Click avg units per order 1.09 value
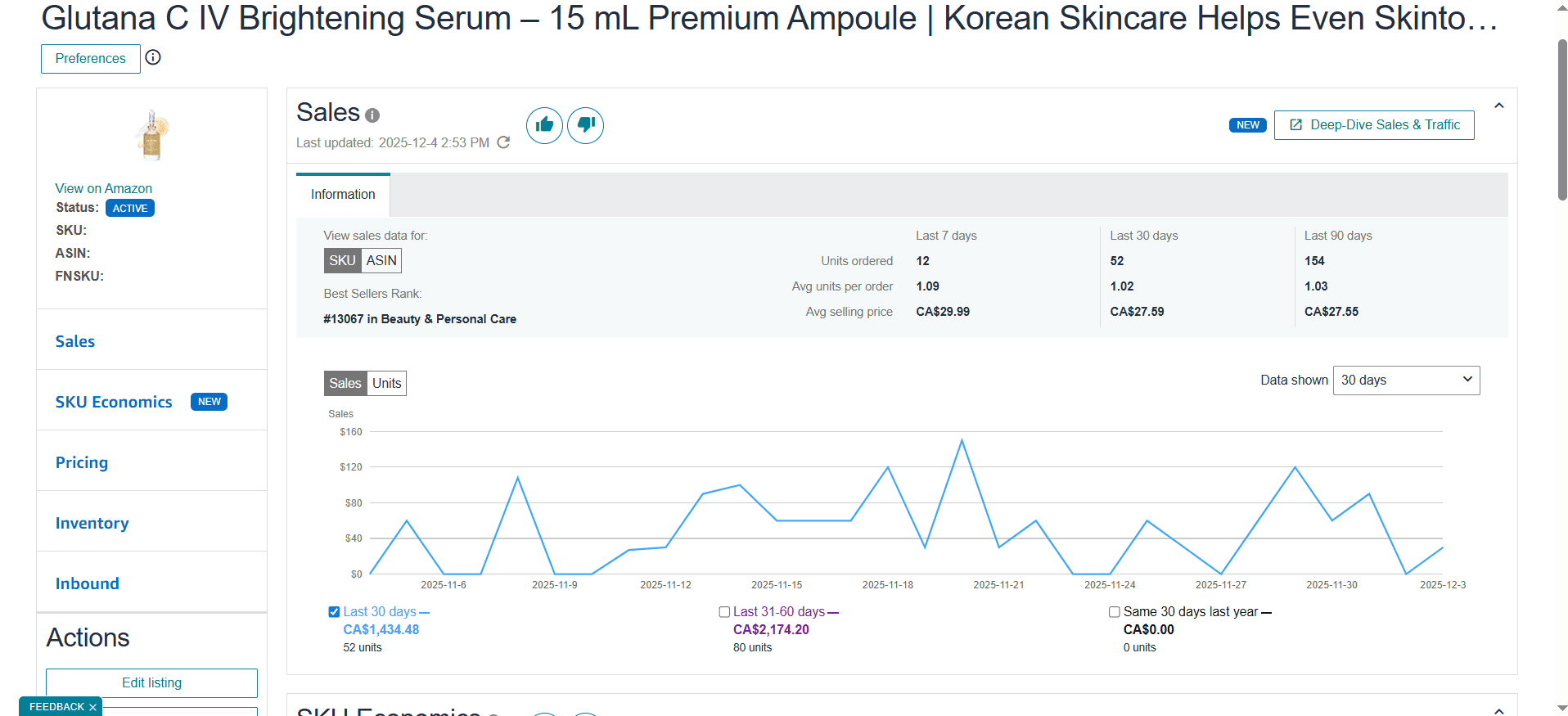This screenshot has width=1568, height=716. pos(927,286)
